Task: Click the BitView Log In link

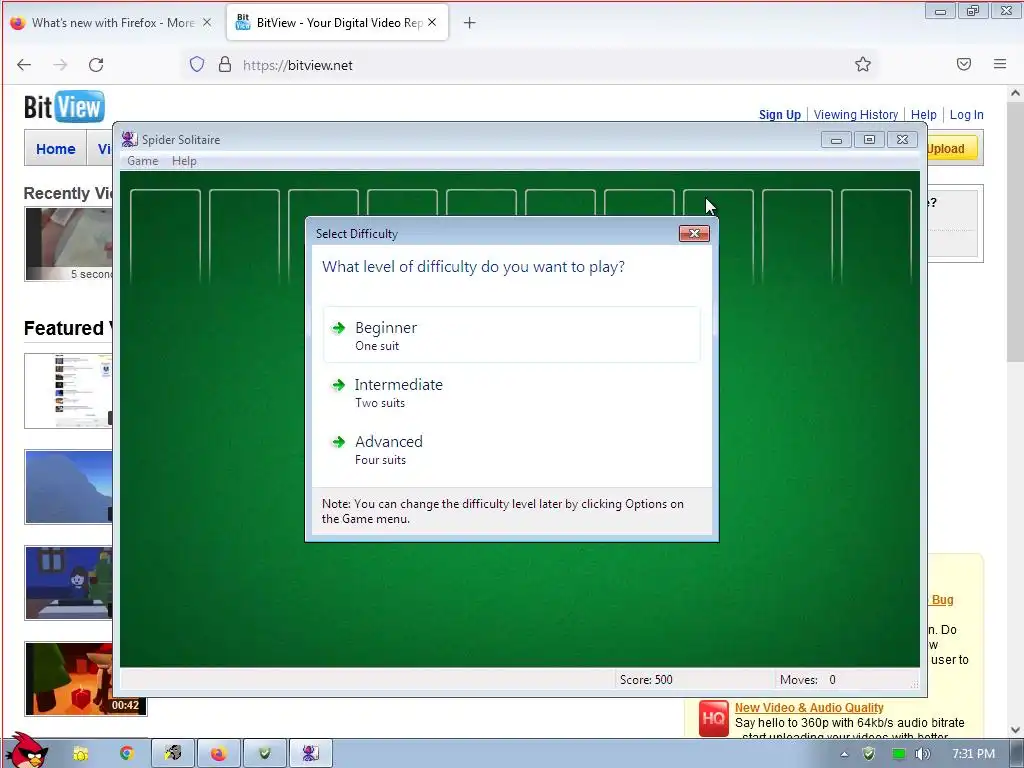Action: click(x=967, y=114)
